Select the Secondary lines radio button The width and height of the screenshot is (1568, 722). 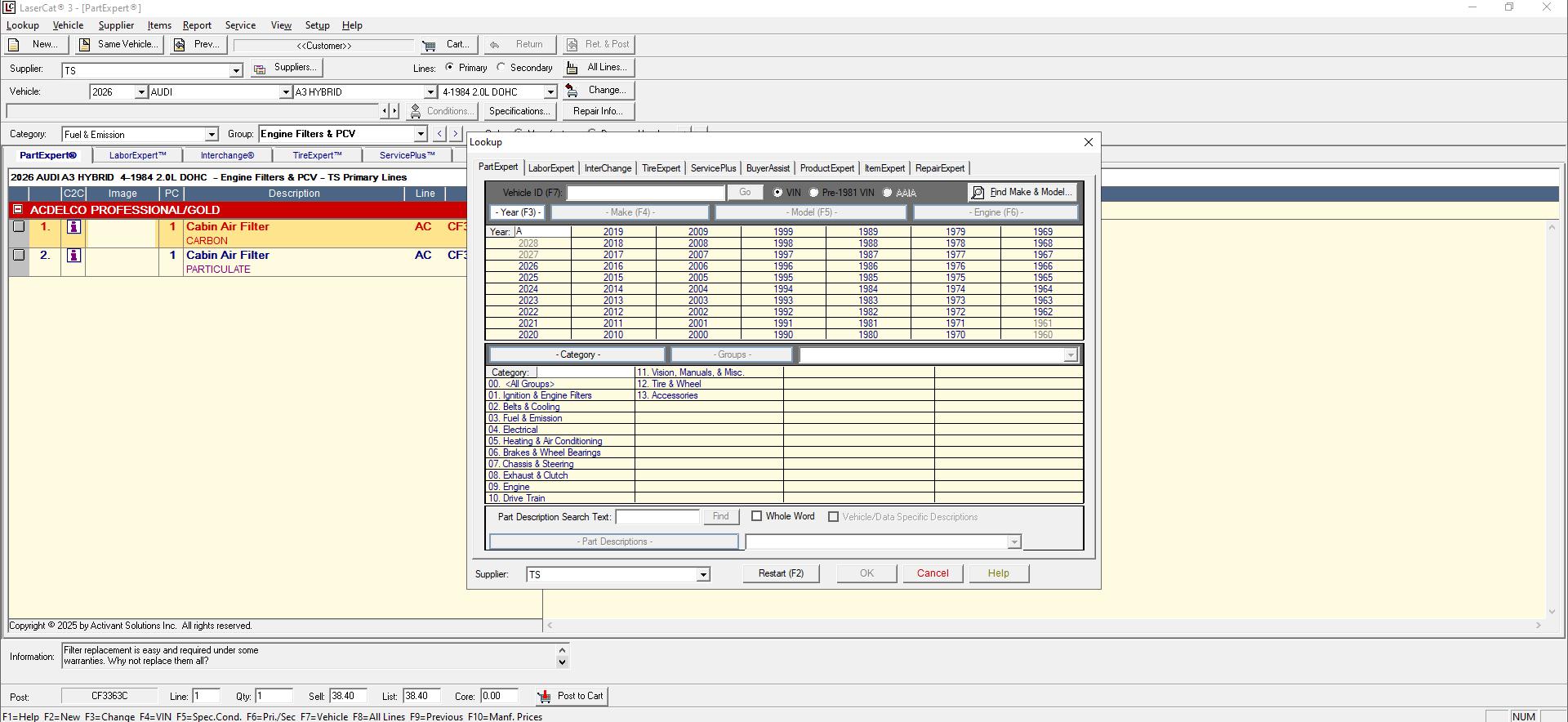click(x=501, y=68)
